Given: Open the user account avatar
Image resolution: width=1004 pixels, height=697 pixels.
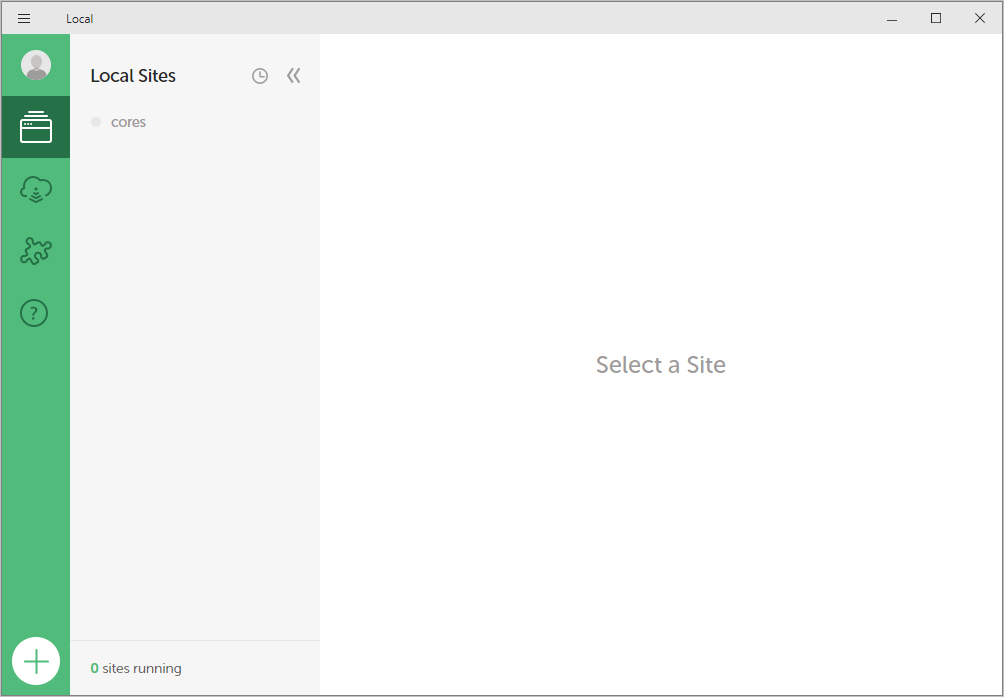Looking at the screenshot, I should tap(36, 65).
